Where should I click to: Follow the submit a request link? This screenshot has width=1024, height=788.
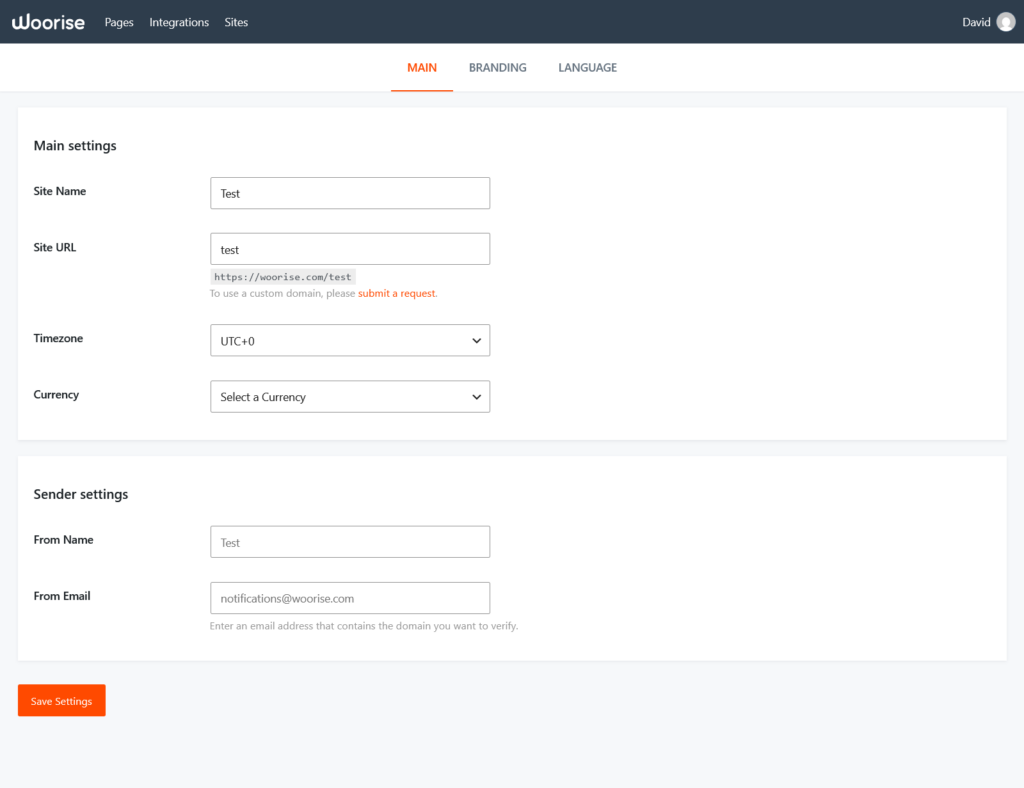click(396, 293)
